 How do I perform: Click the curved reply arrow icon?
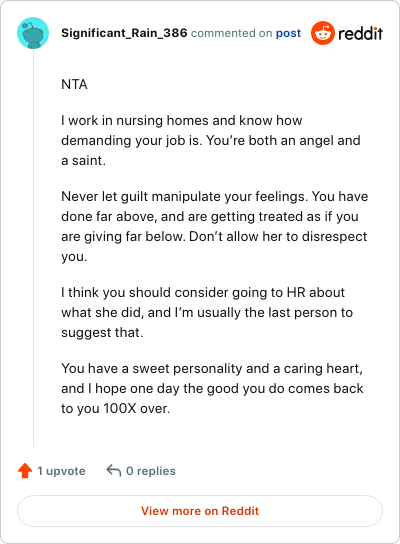click(113, 470)
